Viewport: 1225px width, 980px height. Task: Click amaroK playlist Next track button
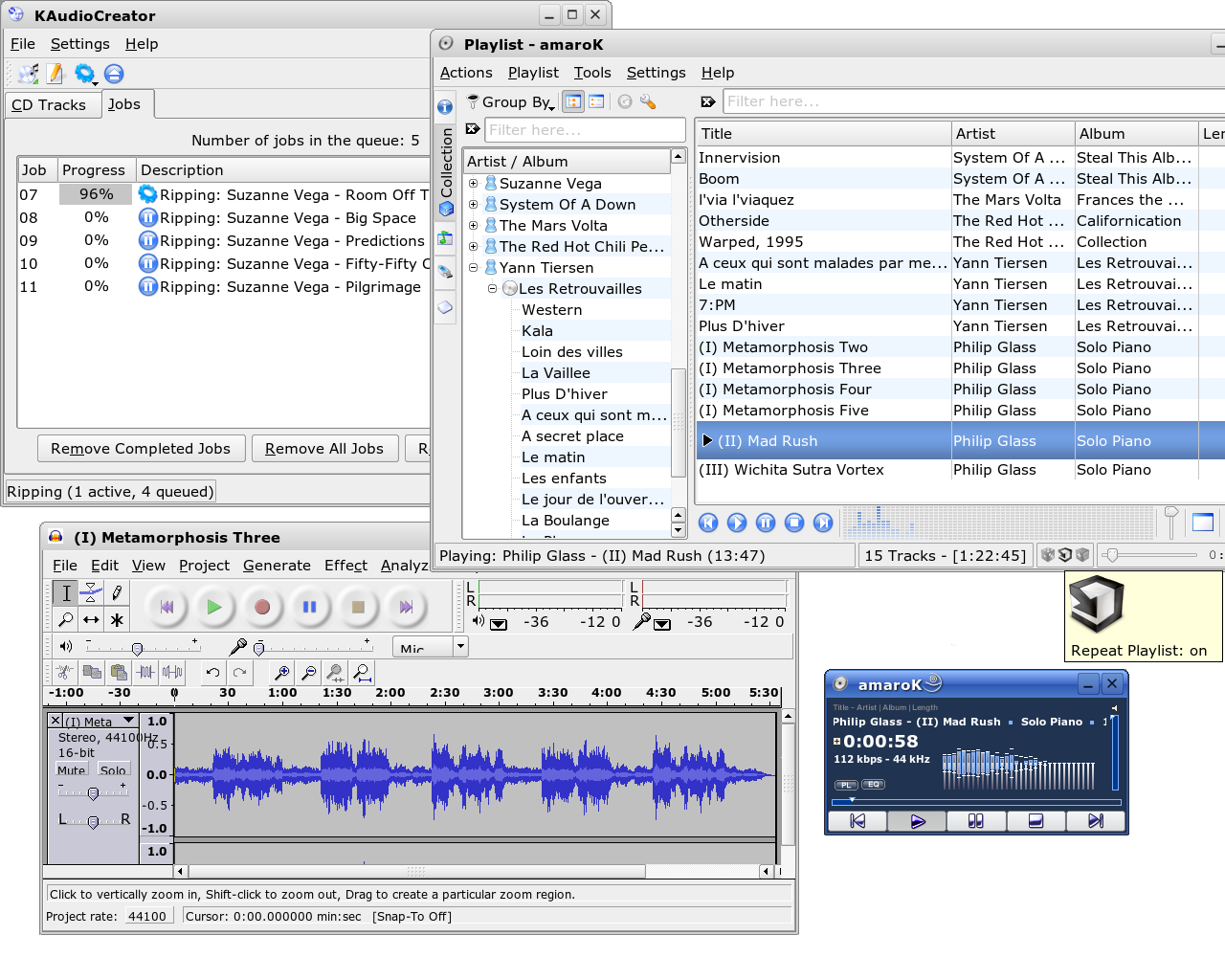(x=823, y=523)
